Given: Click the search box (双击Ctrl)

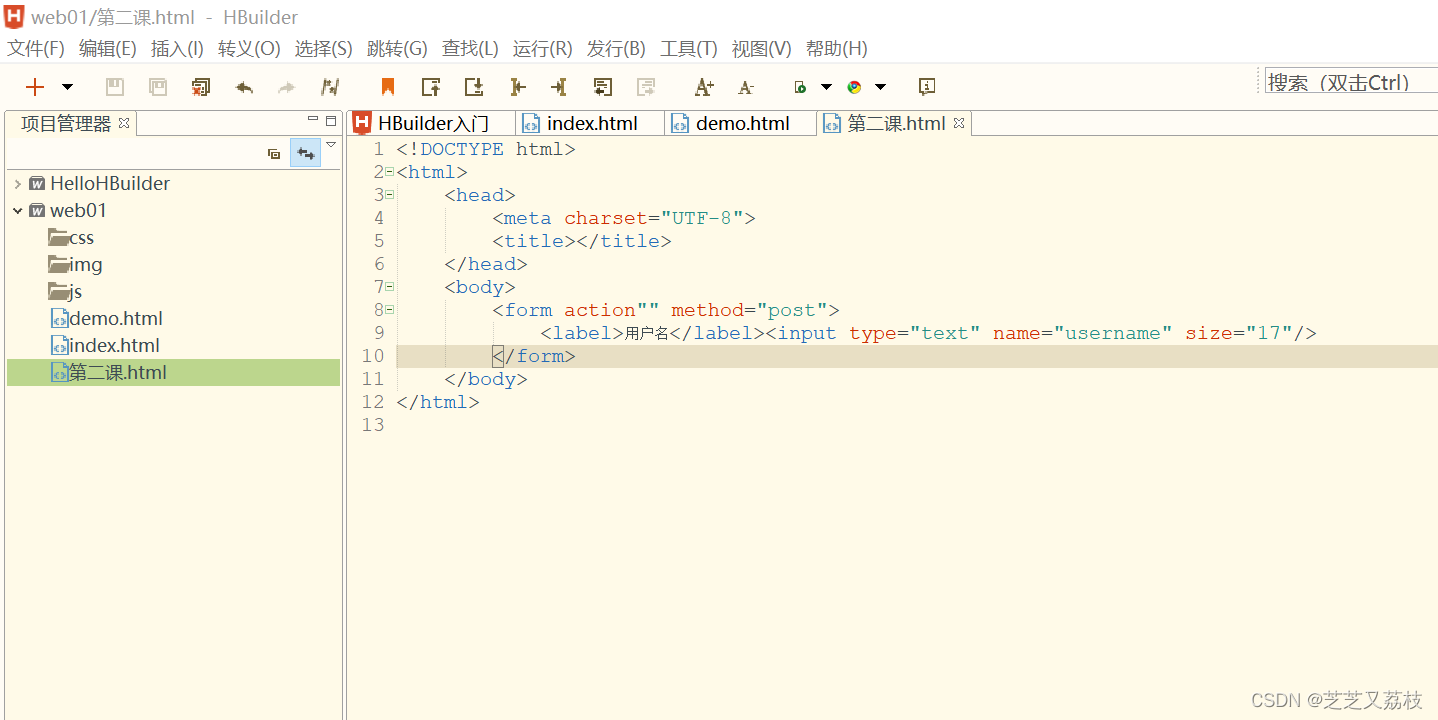Looking at the screenshot, I should (x=1351, y=82).
